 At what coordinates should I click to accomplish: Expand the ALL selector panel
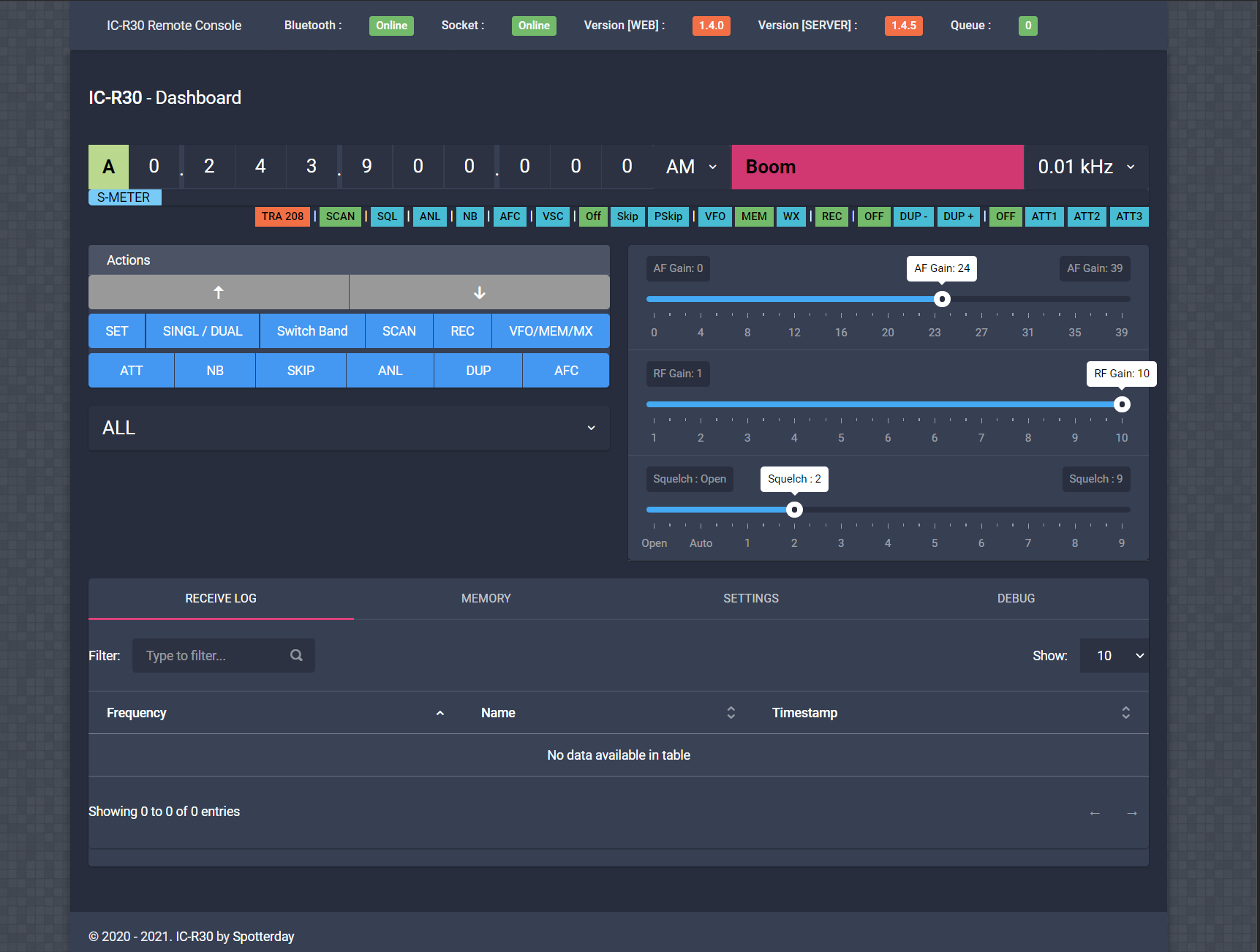[x=590, y=428]
